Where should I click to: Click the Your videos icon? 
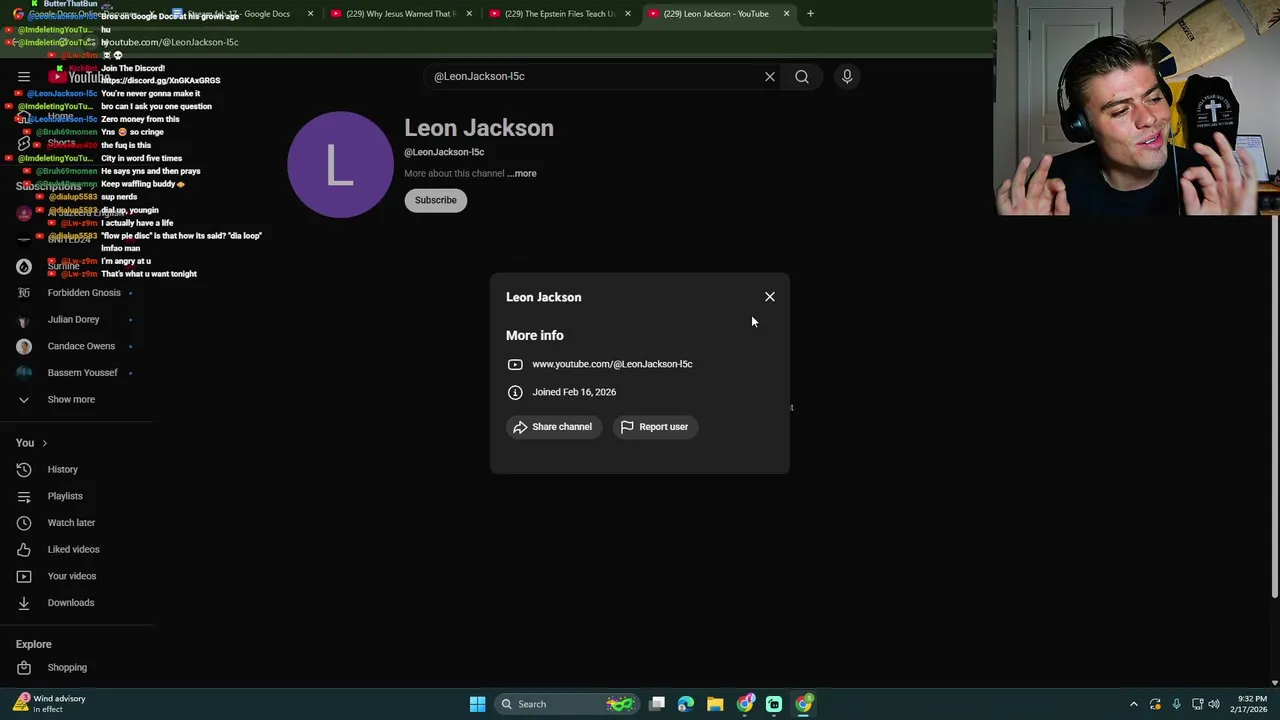[24, 576]
